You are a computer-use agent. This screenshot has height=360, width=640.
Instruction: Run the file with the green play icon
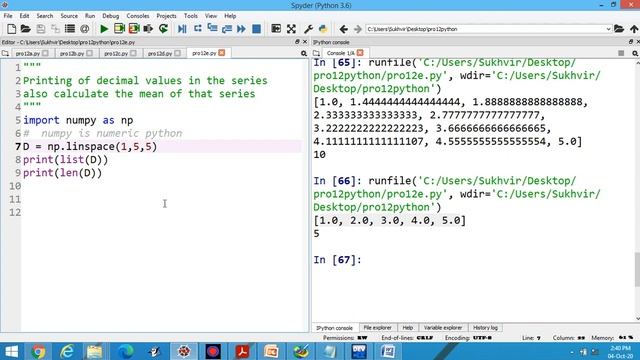[104, 29]
